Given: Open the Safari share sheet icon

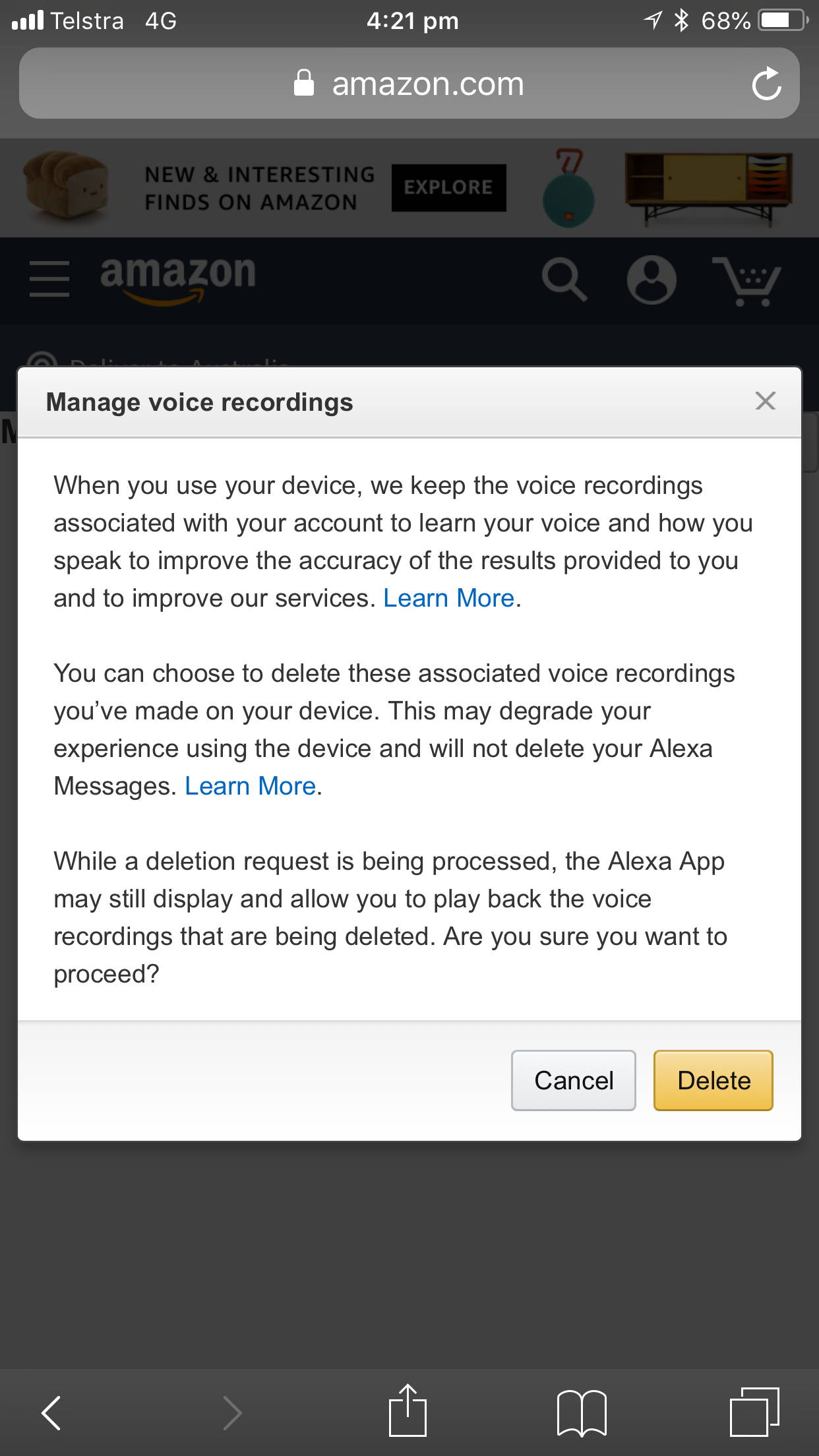Looking at the screenshot, I should pos(408,1410).
